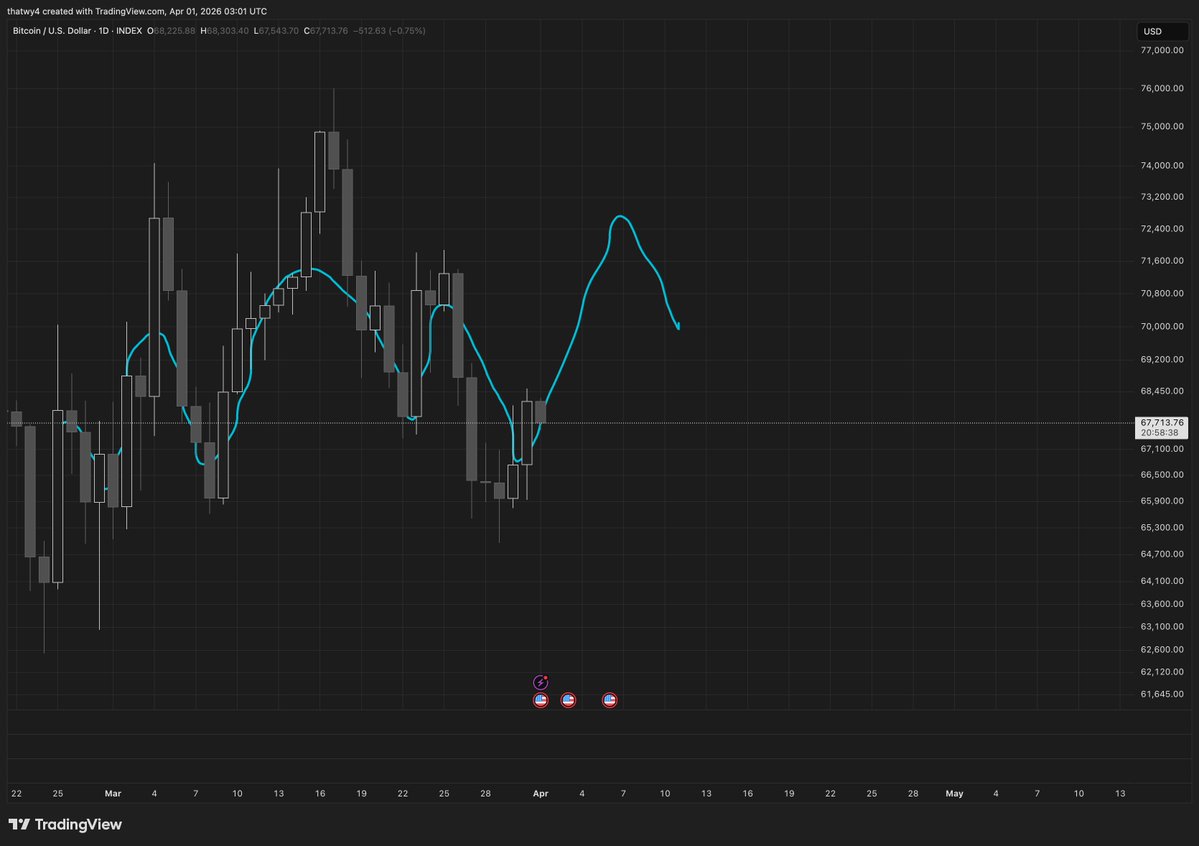Click the 63,600.00 price axis label
The image size is (1199, 846).
pos(1162,604)
